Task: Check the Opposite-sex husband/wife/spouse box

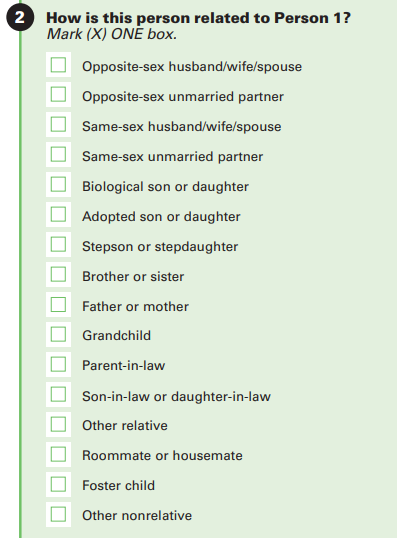Action: coord(58,65)
